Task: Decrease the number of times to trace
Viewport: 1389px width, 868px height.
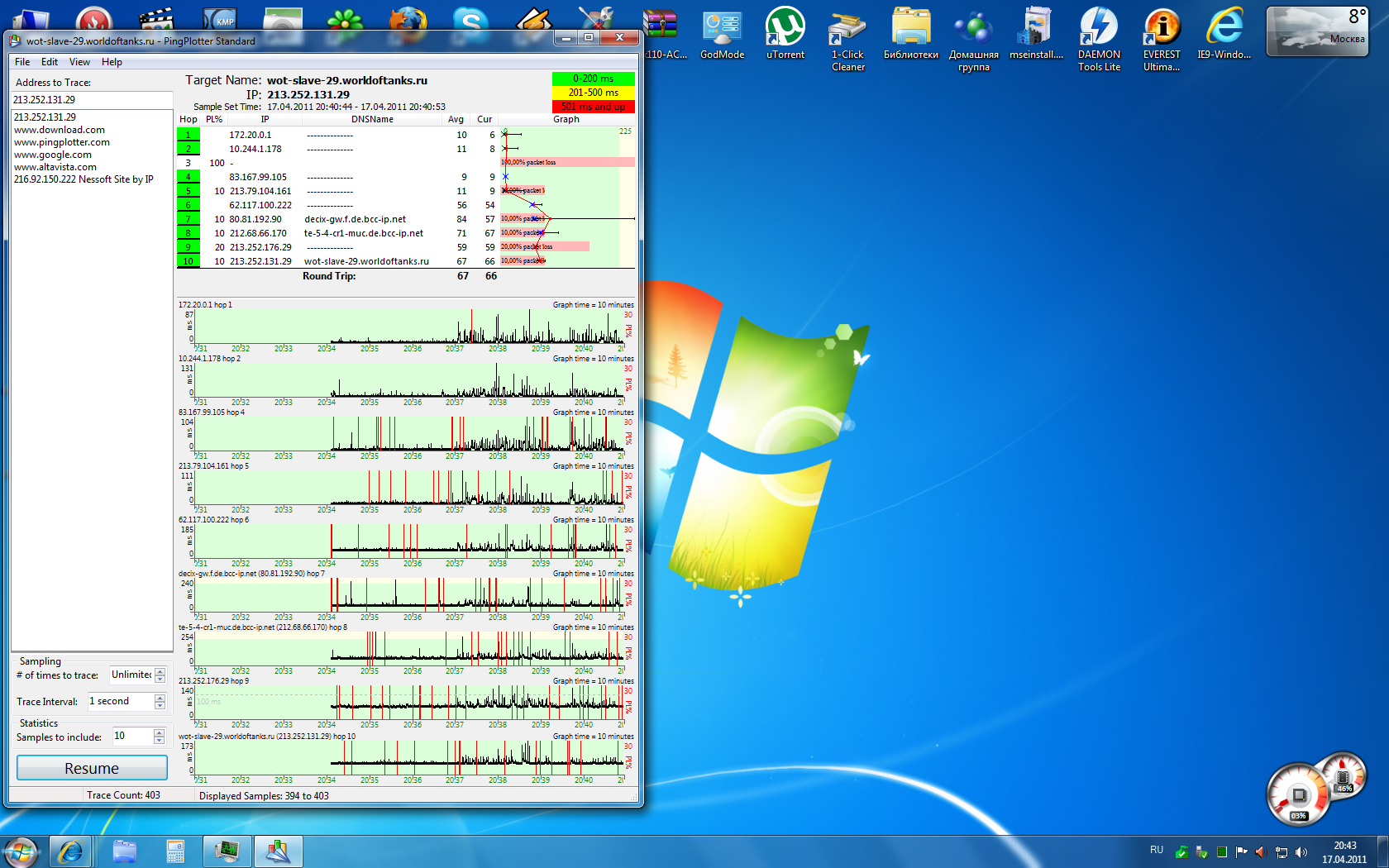Action: pyautogui.click(x=160, y=679)
